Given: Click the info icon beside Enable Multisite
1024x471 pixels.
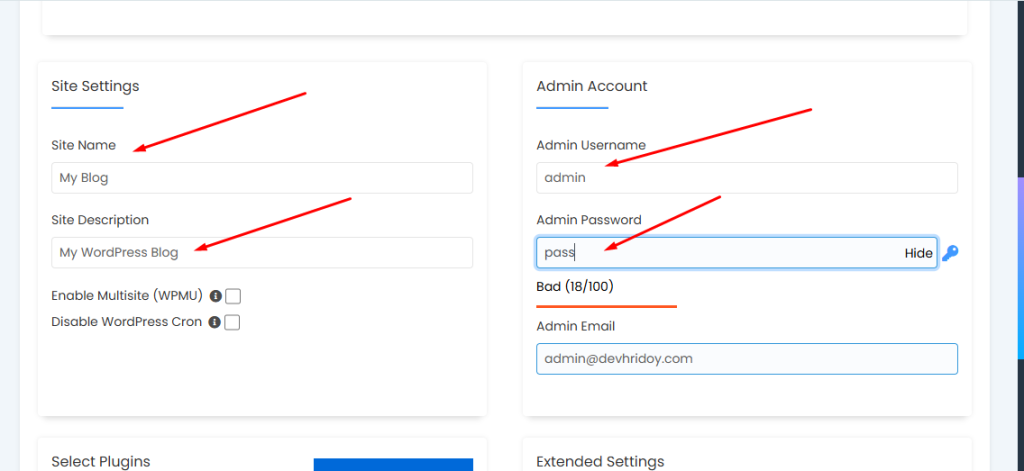Looking at the screenshot, I should (215, 296).
